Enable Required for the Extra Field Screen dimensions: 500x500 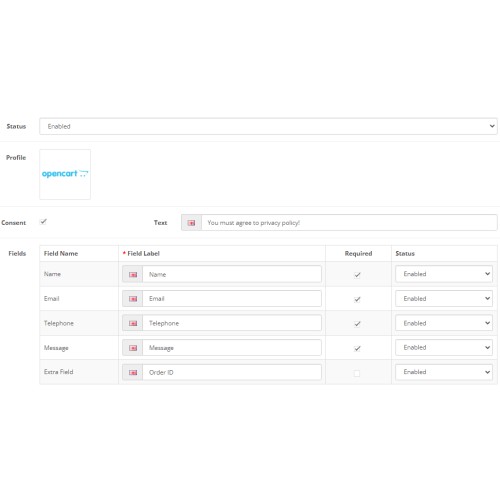[x=357, y=373]
